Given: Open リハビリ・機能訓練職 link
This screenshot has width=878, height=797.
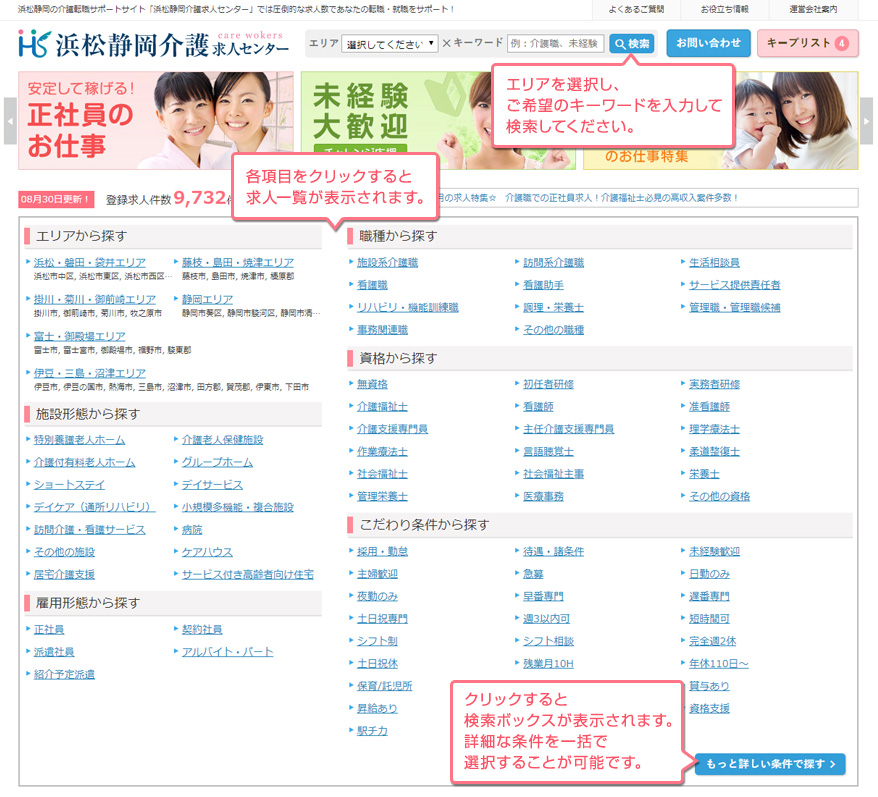Looking at the screenshot, I should [x=408, y=307].
